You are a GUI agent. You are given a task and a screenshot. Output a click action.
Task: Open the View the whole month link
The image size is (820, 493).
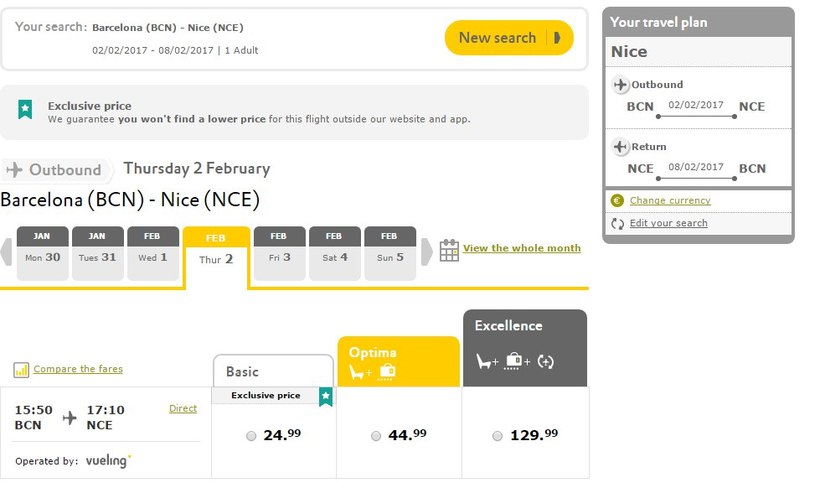coord(521,248)
